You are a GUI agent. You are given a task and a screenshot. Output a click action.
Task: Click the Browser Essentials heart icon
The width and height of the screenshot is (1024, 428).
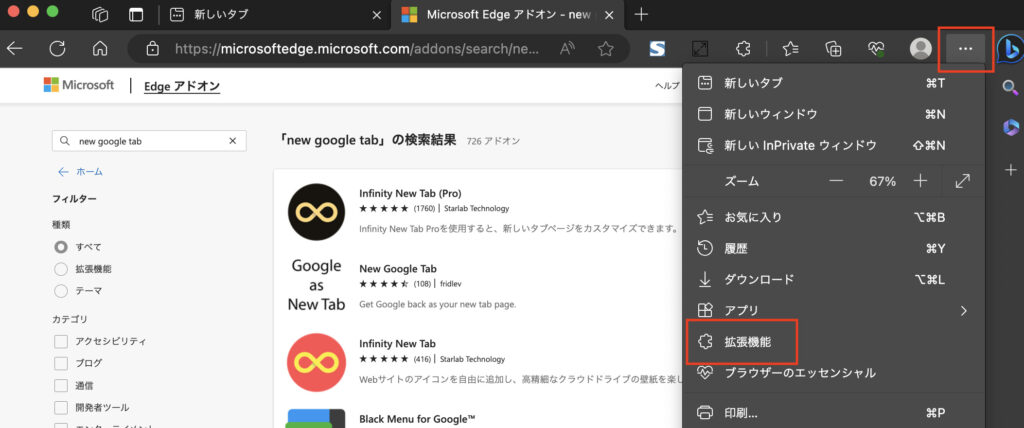point(876,48)
